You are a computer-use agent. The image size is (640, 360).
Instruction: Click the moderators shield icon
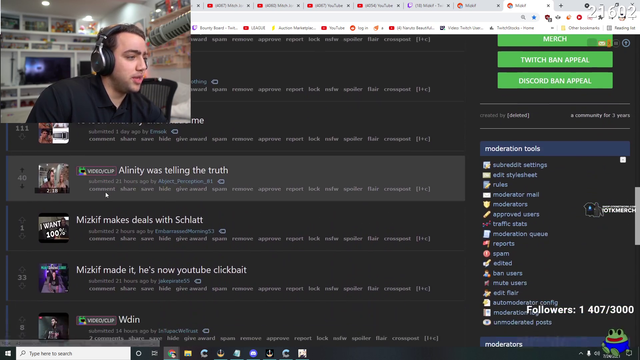point(487,204)
